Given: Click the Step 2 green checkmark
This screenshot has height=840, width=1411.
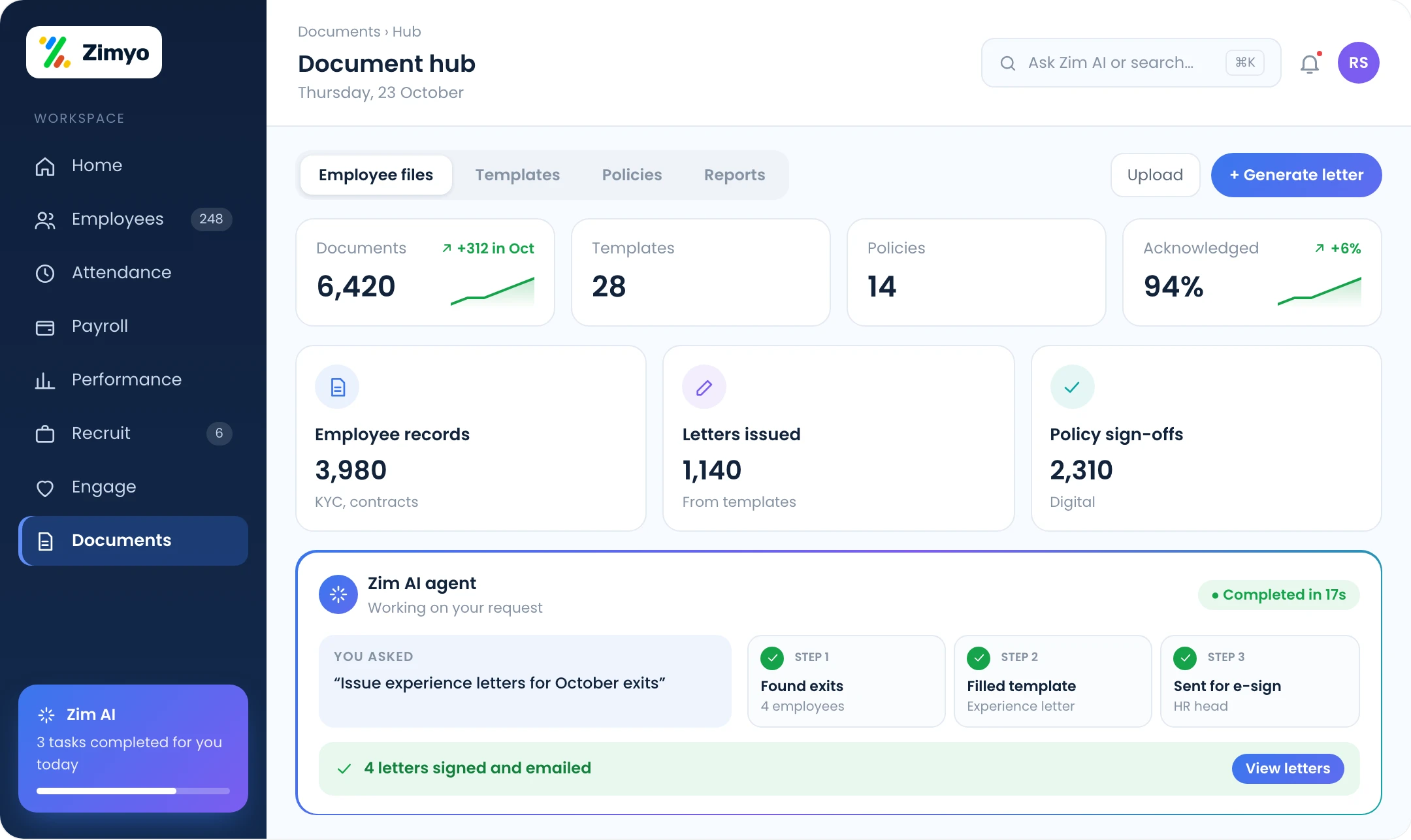Looking at the screenshot, I should (979, 658).
